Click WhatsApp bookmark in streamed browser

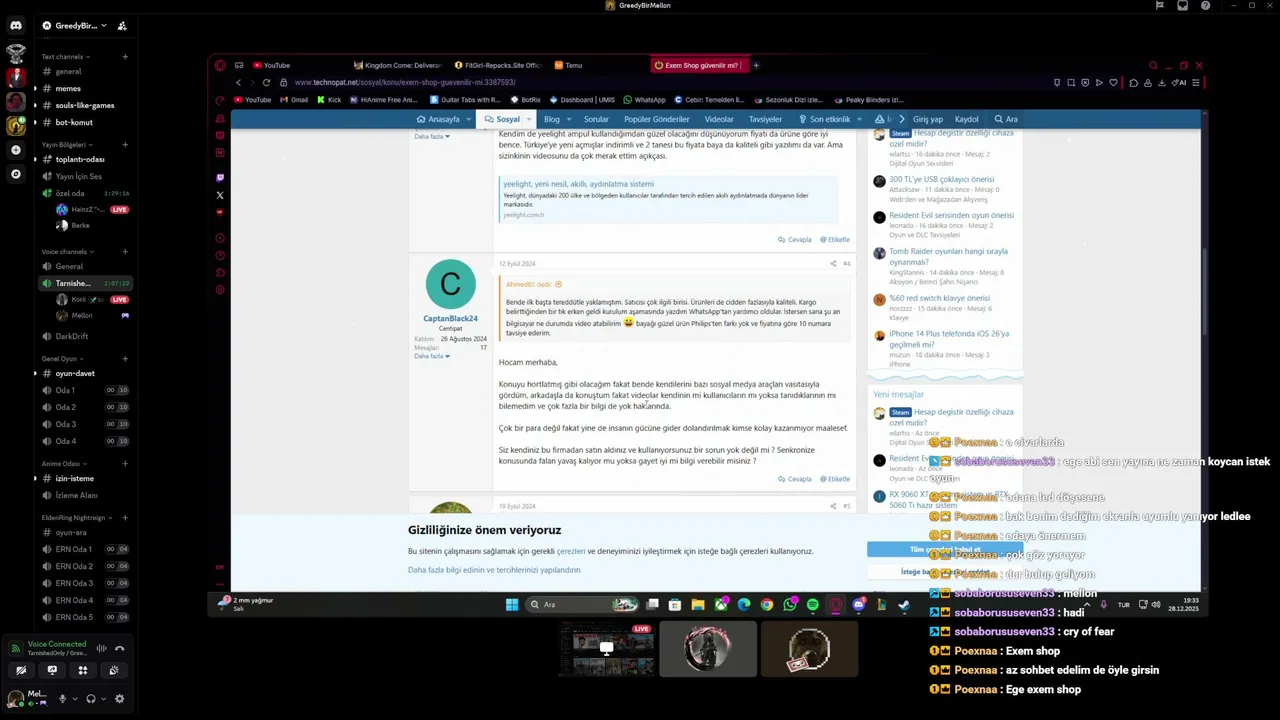pos(644,100)
